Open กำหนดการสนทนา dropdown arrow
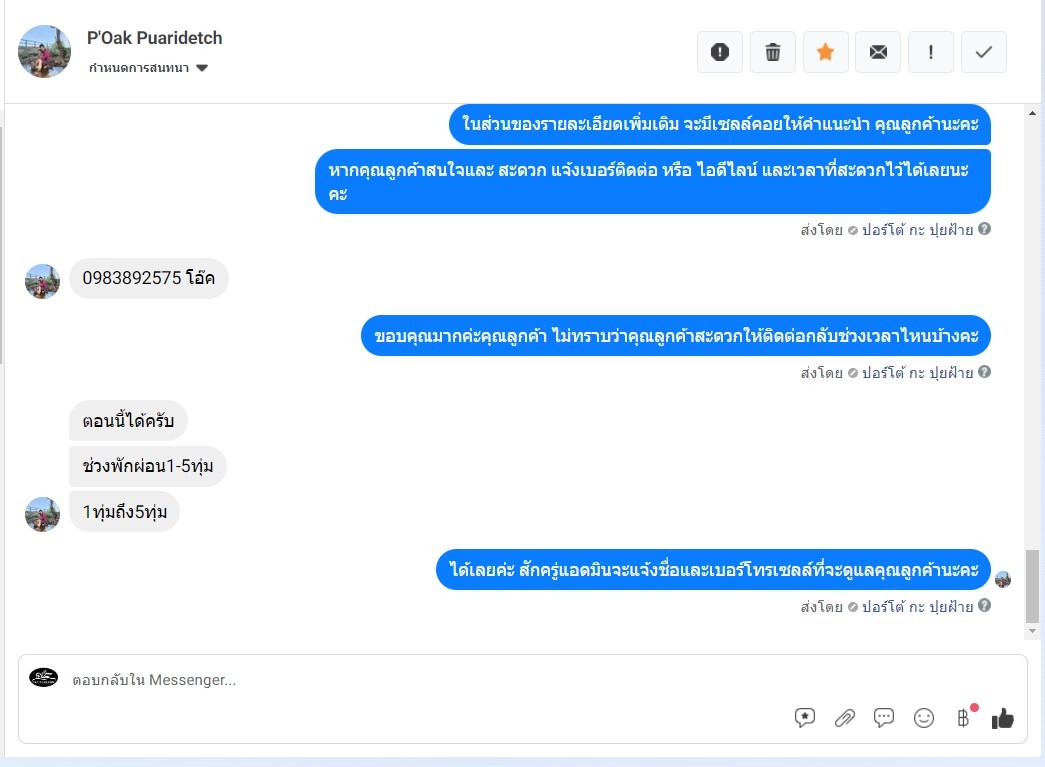The image size is (1045, 767). pyautogui.click(x=202, y=68)
